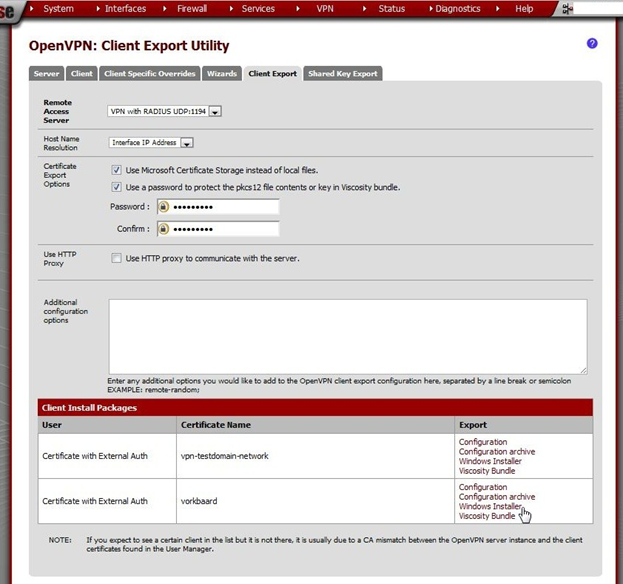Image resolution: width=623 pixels, height=584 pixels.
Task: Click the lock icon in Password field
Action: point(163,207)
